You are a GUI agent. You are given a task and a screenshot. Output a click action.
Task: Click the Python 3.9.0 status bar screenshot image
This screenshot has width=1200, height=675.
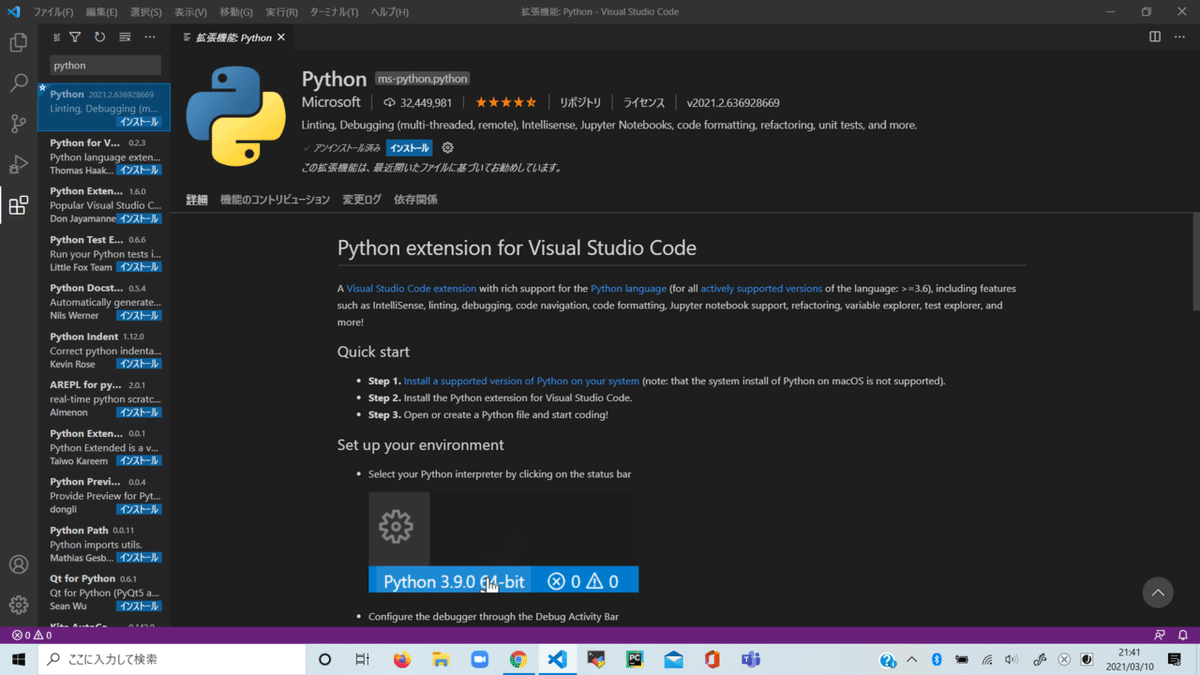coord(503,542)
